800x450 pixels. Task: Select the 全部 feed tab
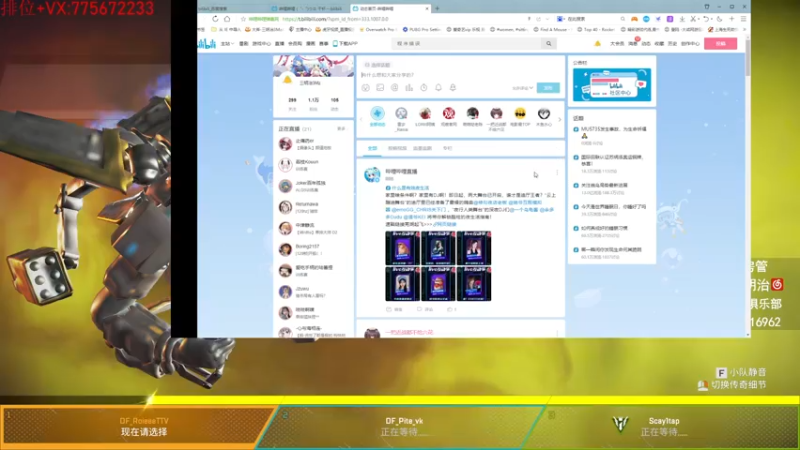tap(372, 148)
